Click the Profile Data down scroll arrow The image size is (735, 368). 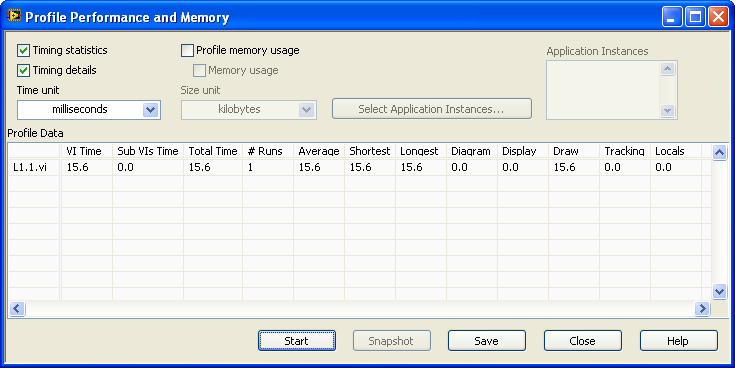click(720, 292)
